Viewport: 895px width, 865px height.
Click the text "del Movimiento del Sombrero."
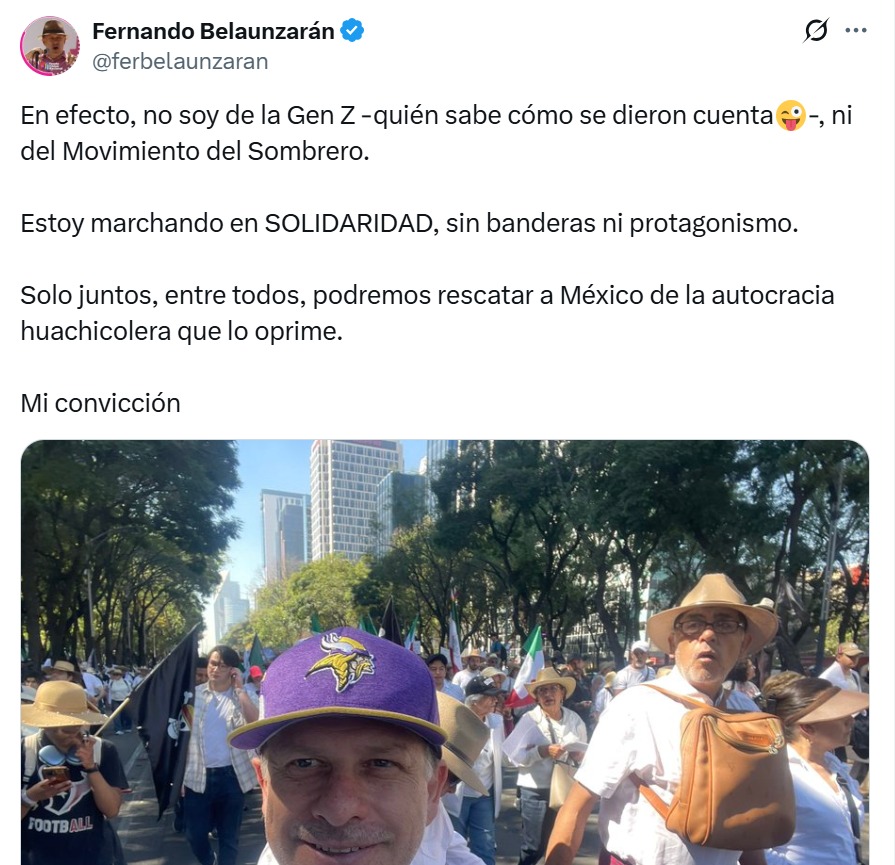point(195,151)
